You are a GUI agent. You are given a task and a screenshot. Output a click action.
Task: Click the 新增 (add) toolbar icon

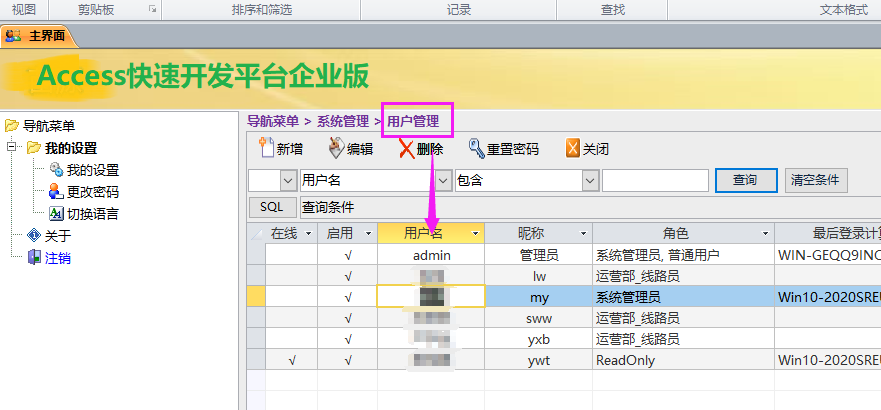[266, 148]
